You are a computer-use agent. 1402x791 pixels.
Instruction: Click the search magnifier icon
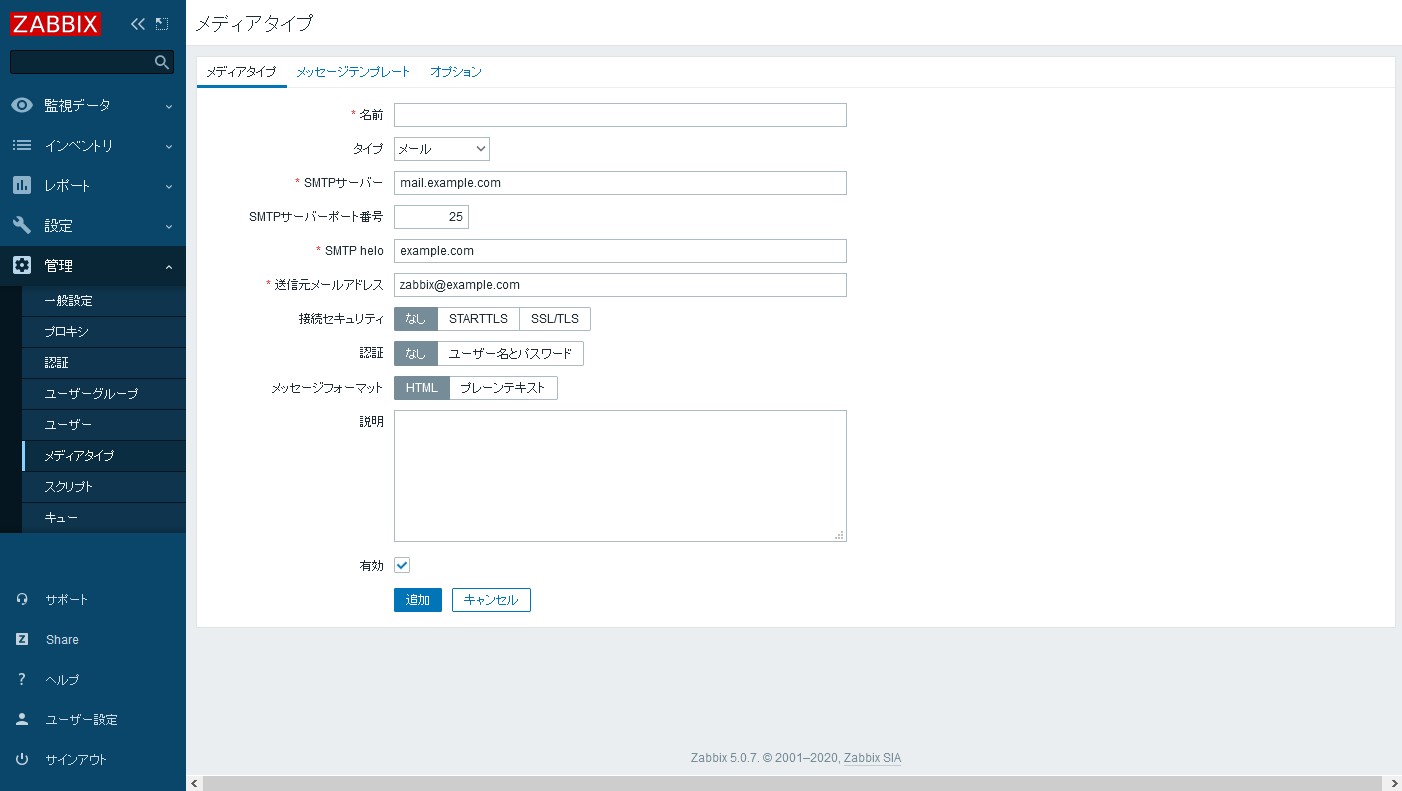162,62
